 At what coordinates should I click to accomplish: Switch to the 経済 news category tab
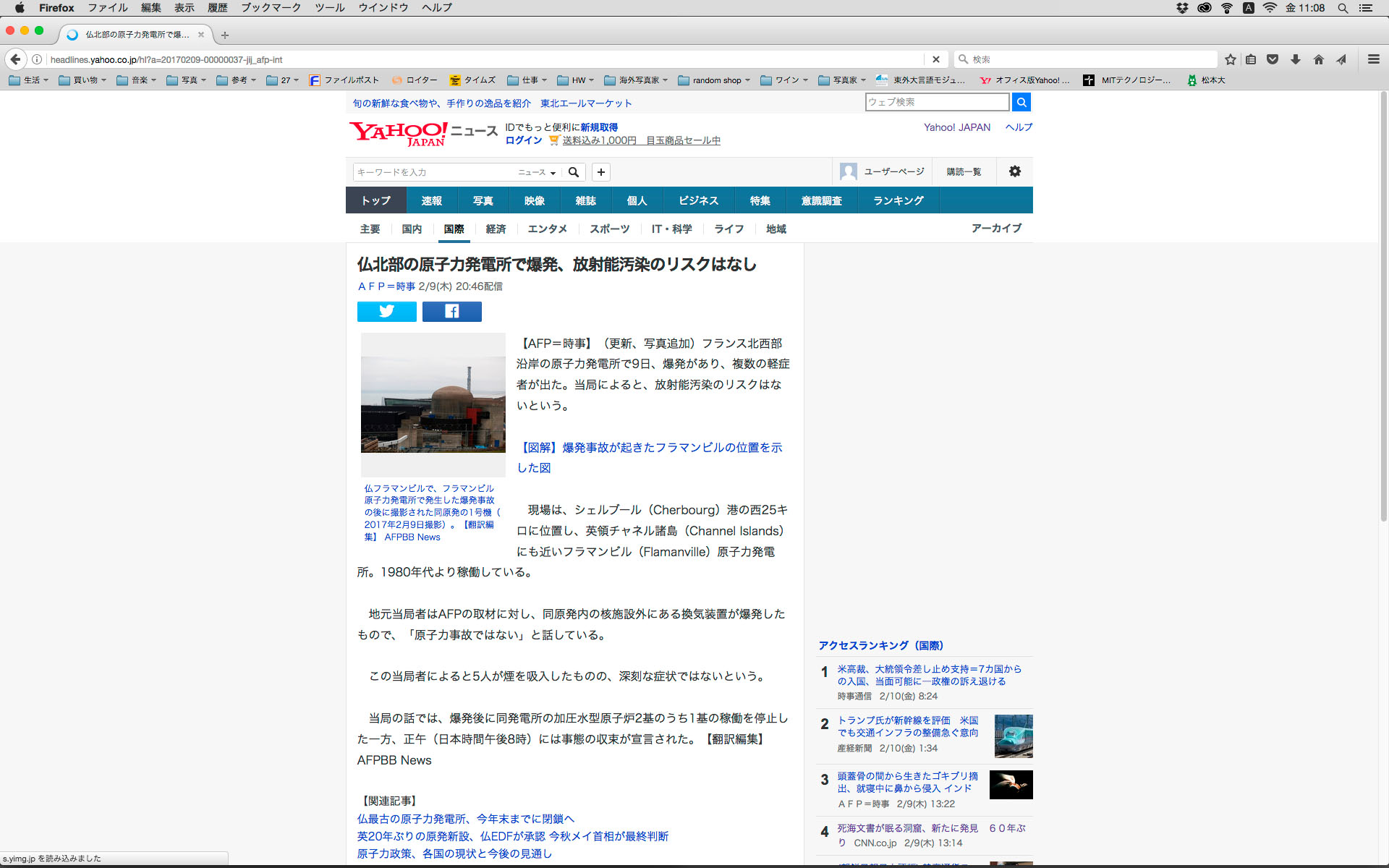pos(496,229)
